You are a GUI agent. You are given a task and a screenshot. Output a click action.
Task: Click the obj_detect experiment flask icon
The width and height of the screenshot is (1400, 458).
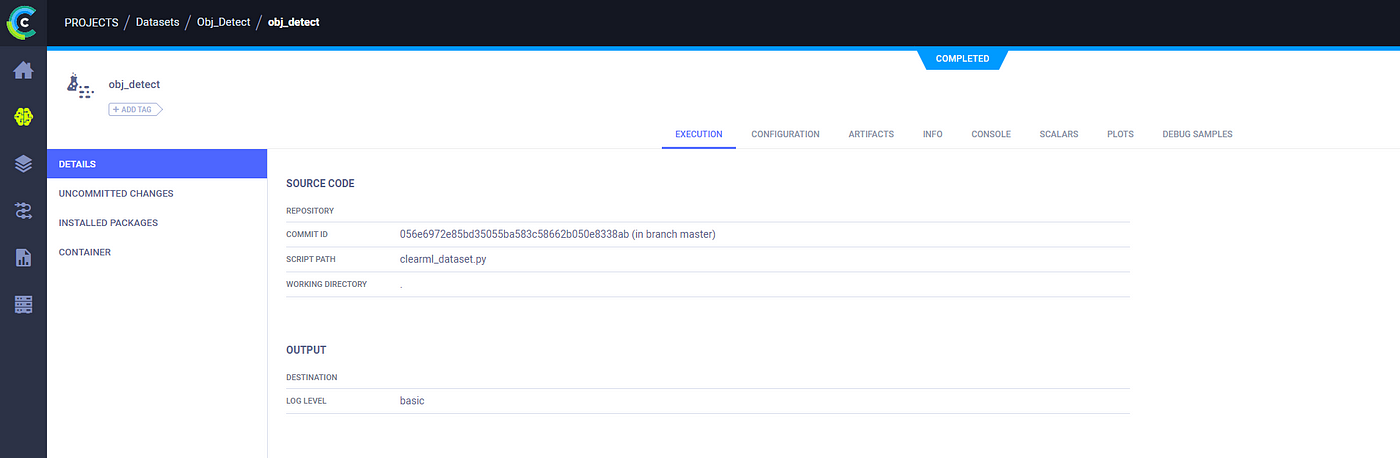pos(78,85)
